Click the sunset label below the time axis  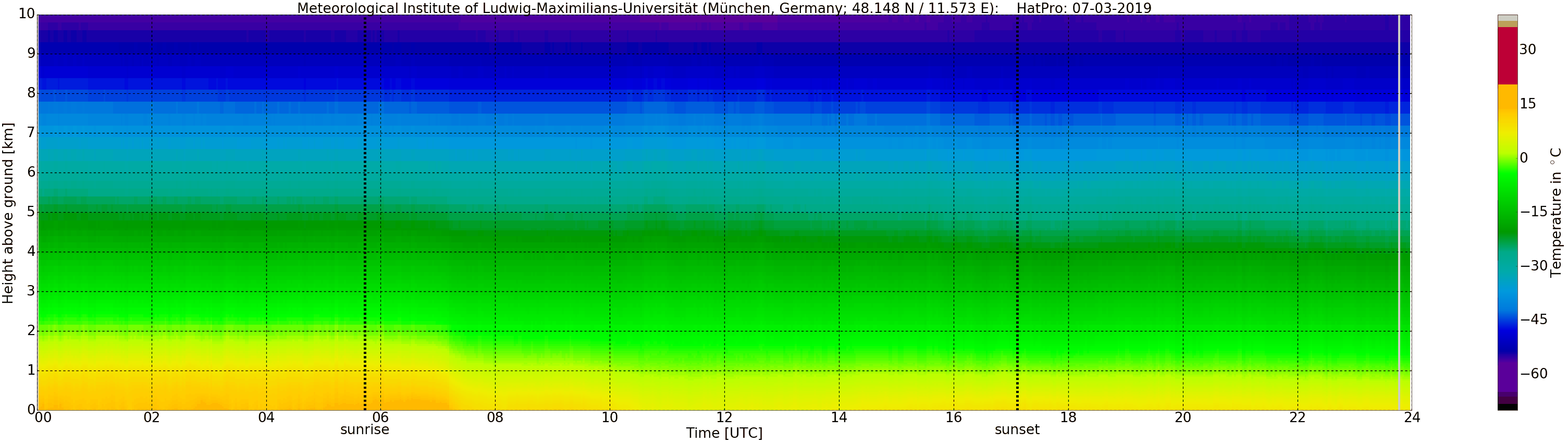[1017, 429]
